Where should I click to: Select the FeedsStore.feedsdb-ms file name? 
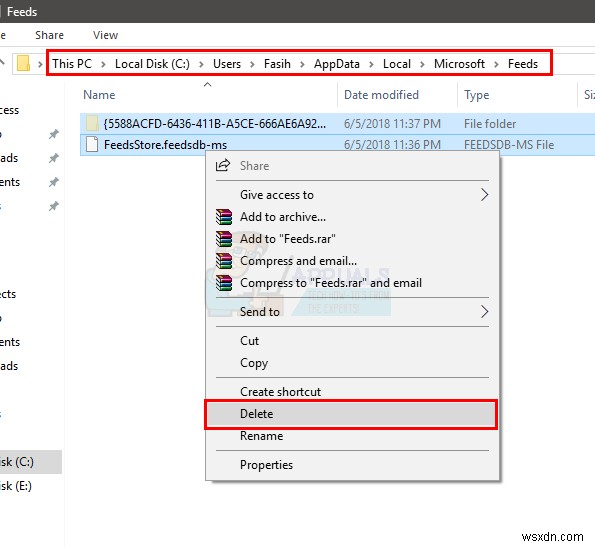(x=165, y=145)
